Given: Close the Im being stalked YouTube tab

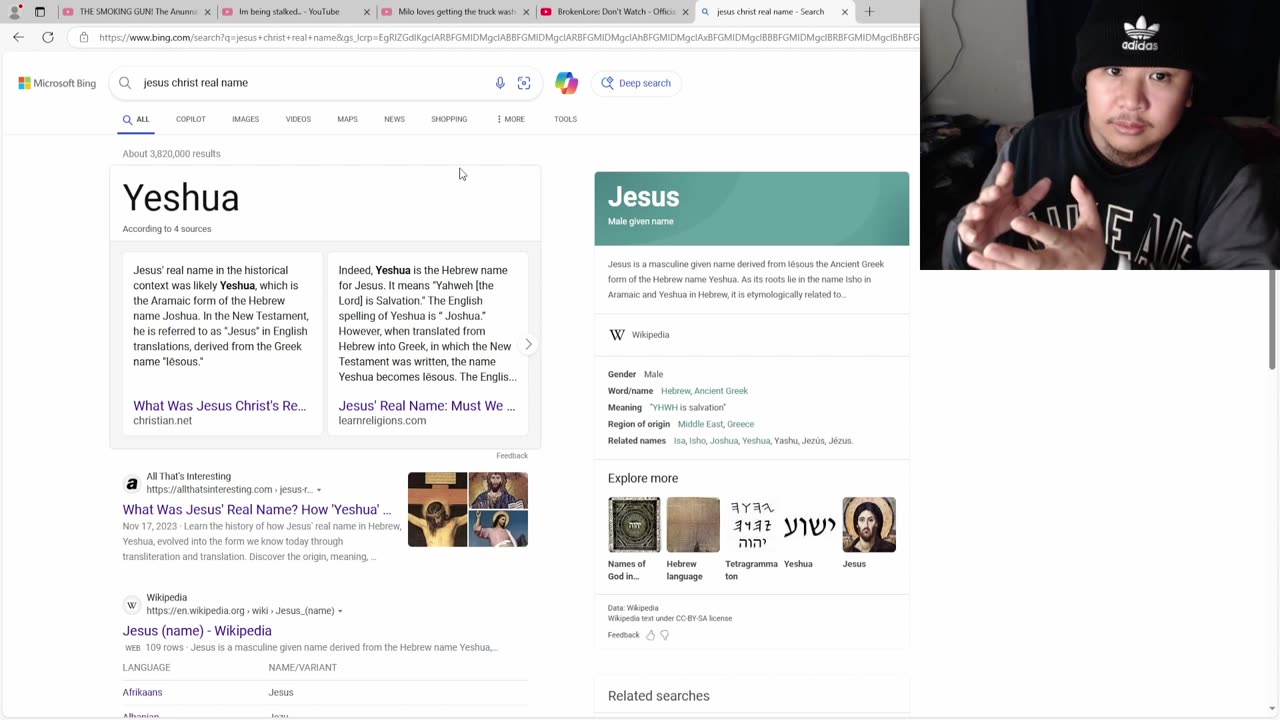Looking at the screenshot, I should 367,12.
